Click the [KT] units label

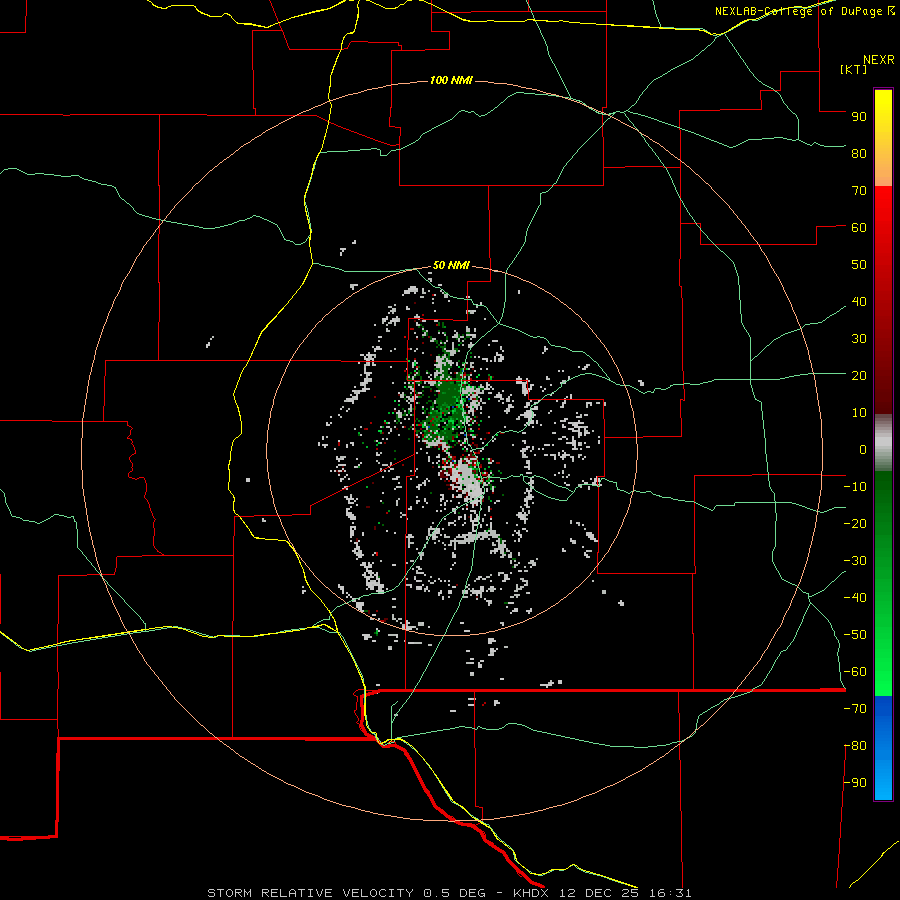tap(854, 69)
